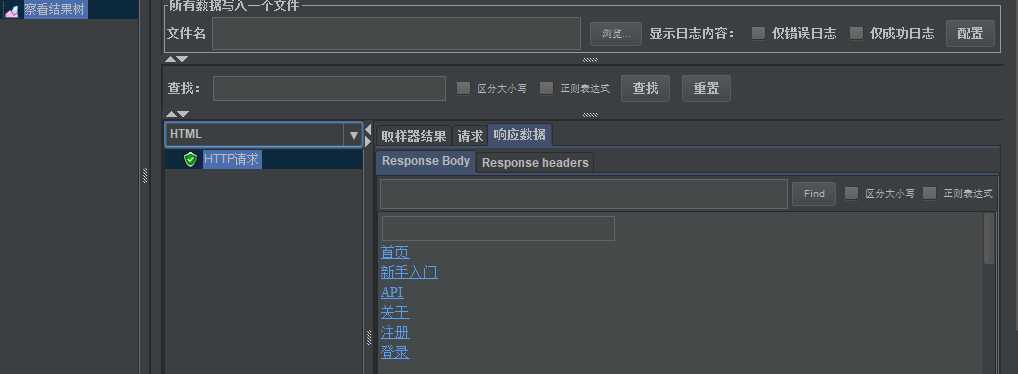
Task: Switch to the 取样器结果 tab
Action: tap(414, 136)
